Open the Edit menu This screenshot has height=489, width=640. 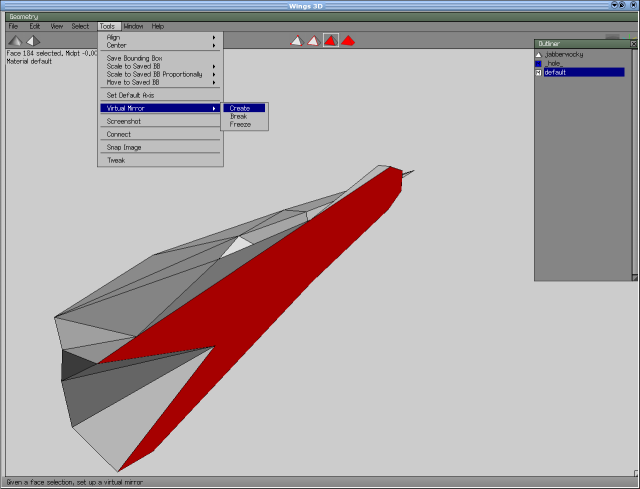click(34, 26)
